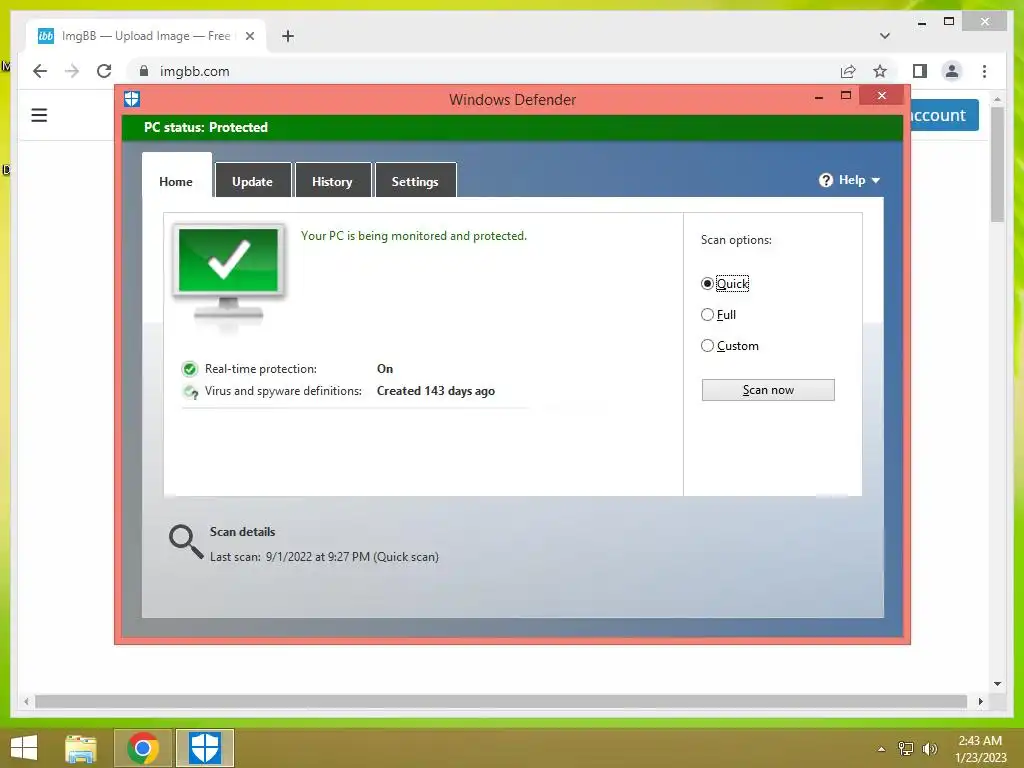Click Chrome forward arrow button

click(72, 71)
